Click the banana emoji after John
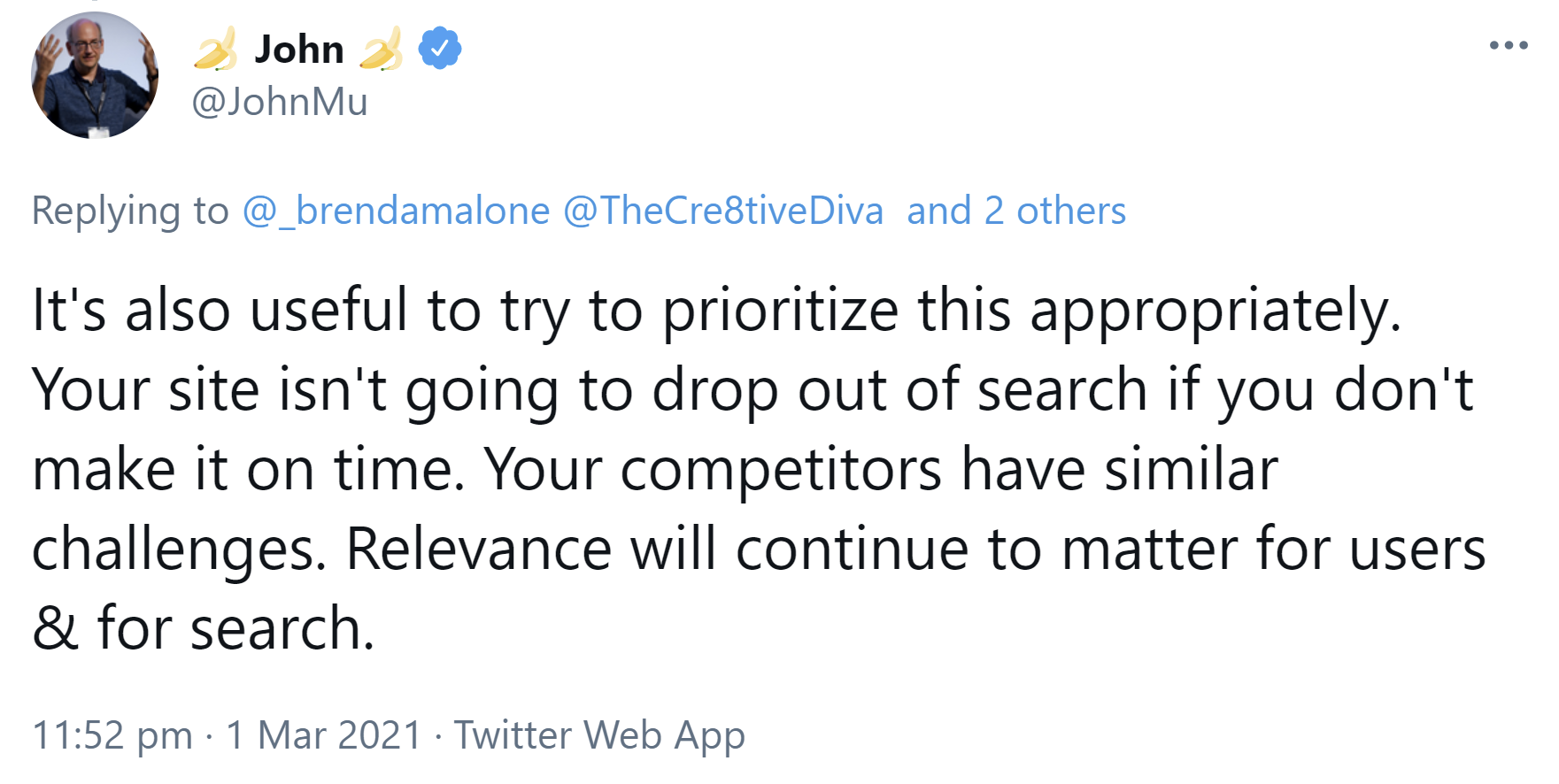Image resolution: width=1559 pixels, height=784 pixels. click(x=382, y=49)
